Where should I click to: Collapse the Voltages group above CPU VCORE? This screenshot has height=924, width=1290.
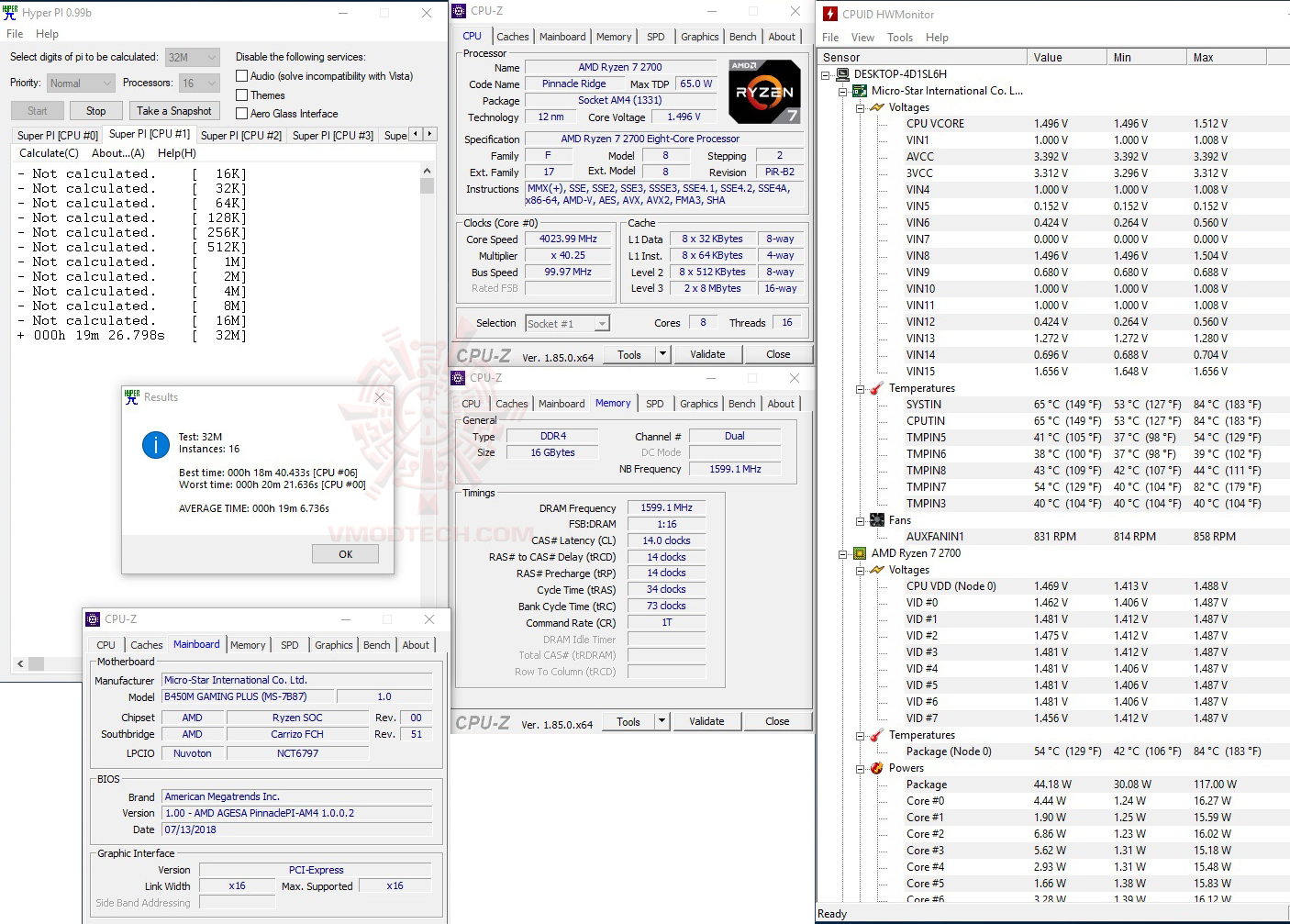[x=861, y=107]
